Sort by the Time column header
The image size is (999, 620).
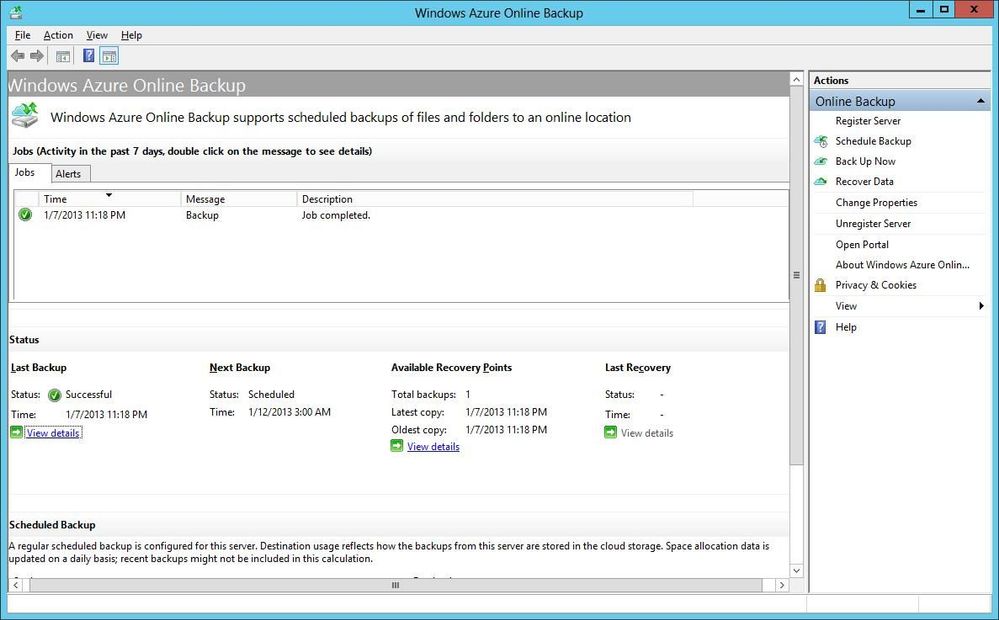tap(110, 199)
